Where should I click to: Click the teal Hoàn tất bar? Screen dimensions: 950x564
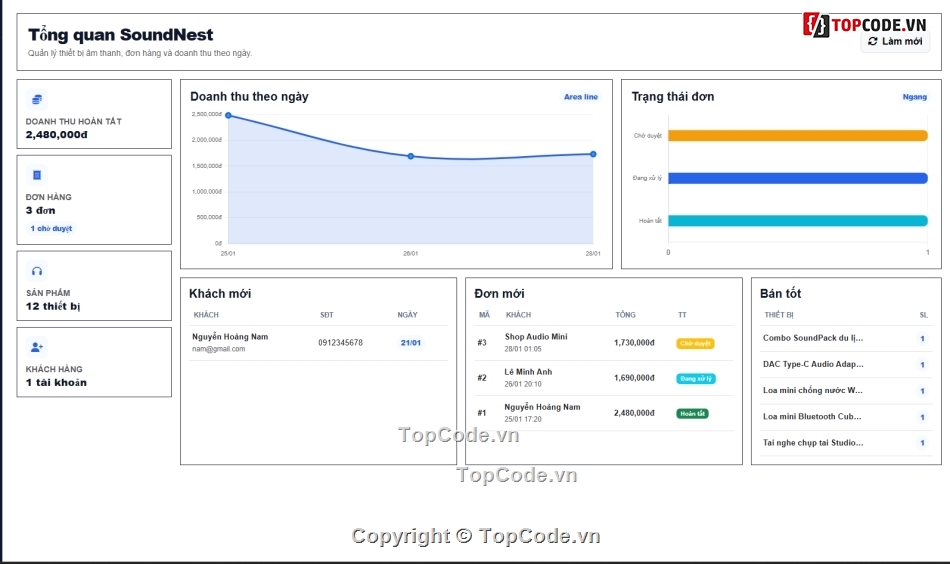[x=798, y=221]
